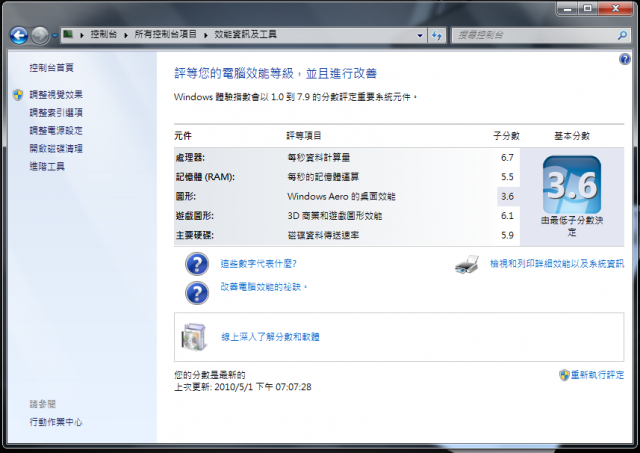Open 調整視覺效果 link
Viewport: 640px width, 453px height.
tap(56, 95)
